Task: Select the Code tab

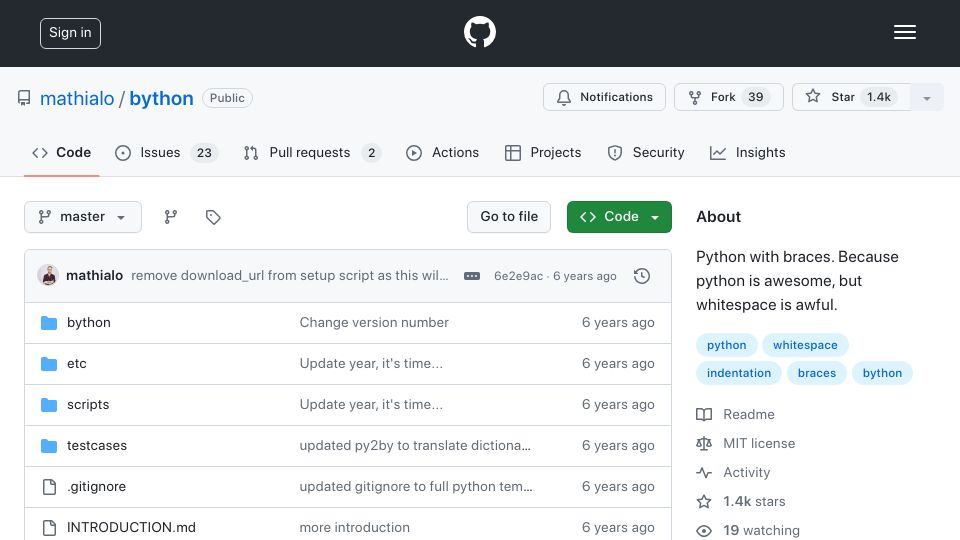Action: click(62, 153)
